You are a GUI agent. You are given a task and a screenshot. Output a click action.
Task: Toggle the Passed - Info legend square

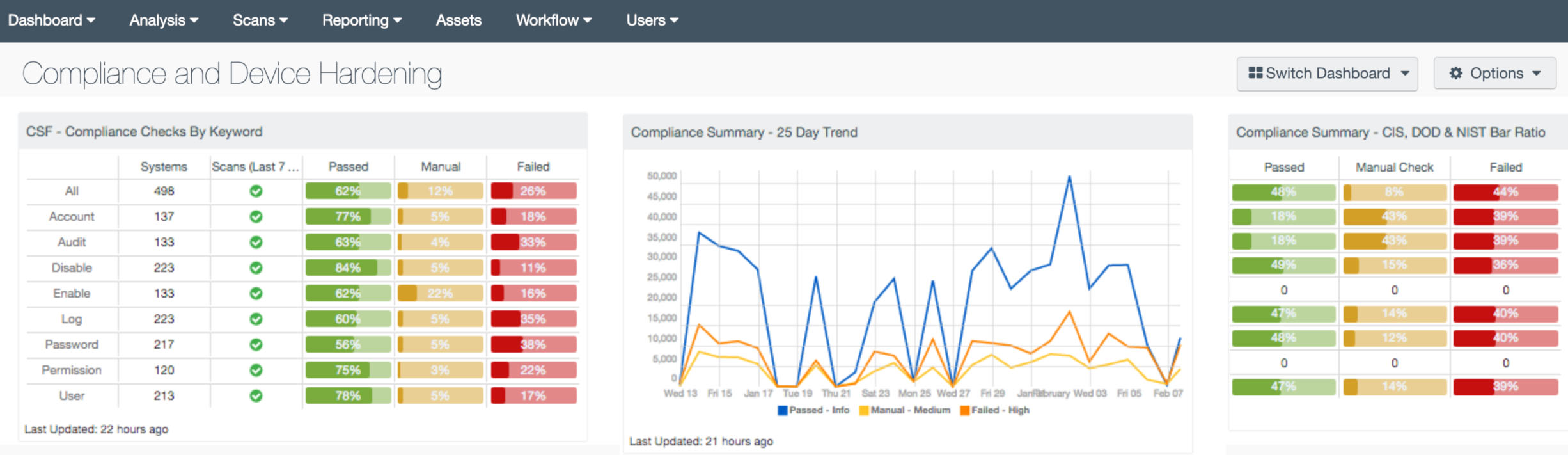tap(781, 410)
